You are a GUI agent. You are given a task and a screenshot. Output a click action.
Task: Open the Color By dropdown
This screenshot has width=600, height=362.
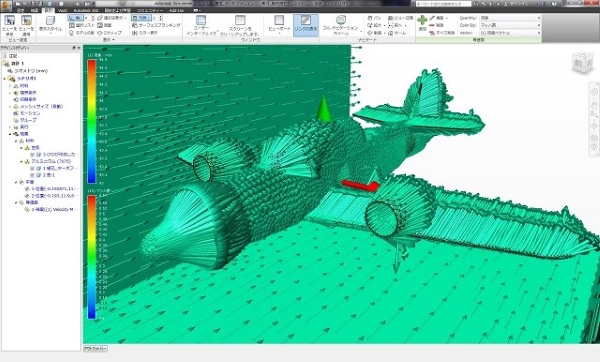click(510, 25)
